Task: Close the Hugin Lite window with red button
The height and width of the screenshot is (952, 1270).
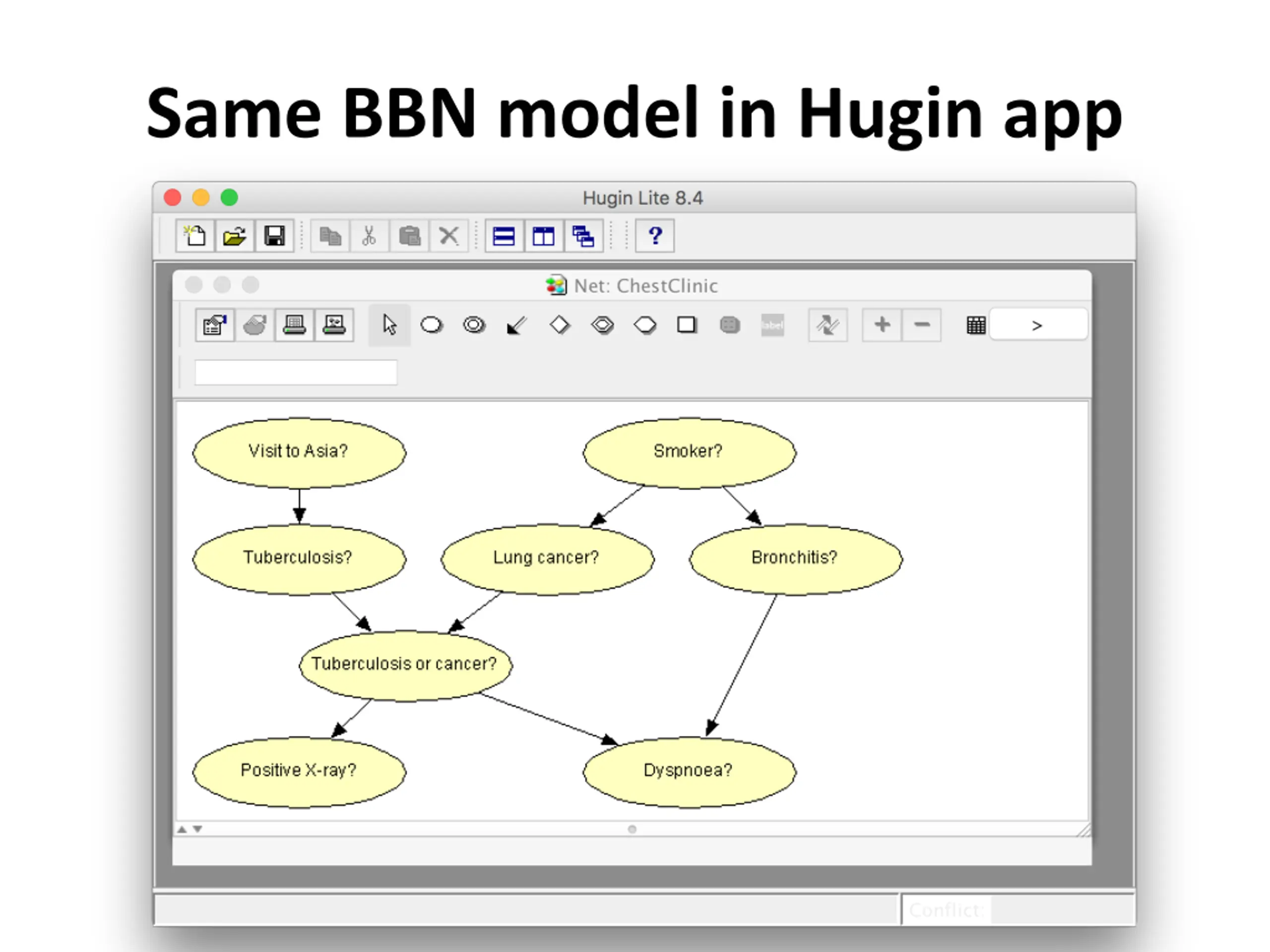Action: [x=172, y=197]
